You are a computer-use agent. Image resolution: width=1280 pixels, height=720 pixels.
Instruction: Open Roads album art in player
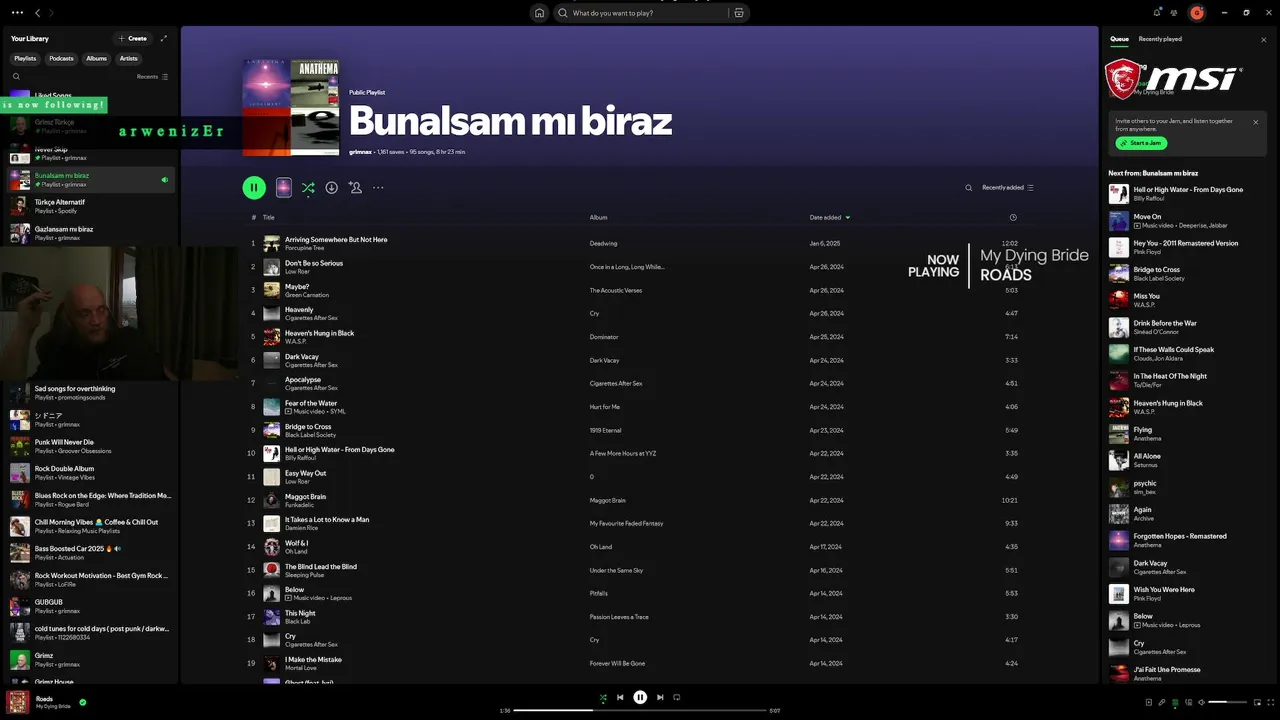click(x=17, y=702)
